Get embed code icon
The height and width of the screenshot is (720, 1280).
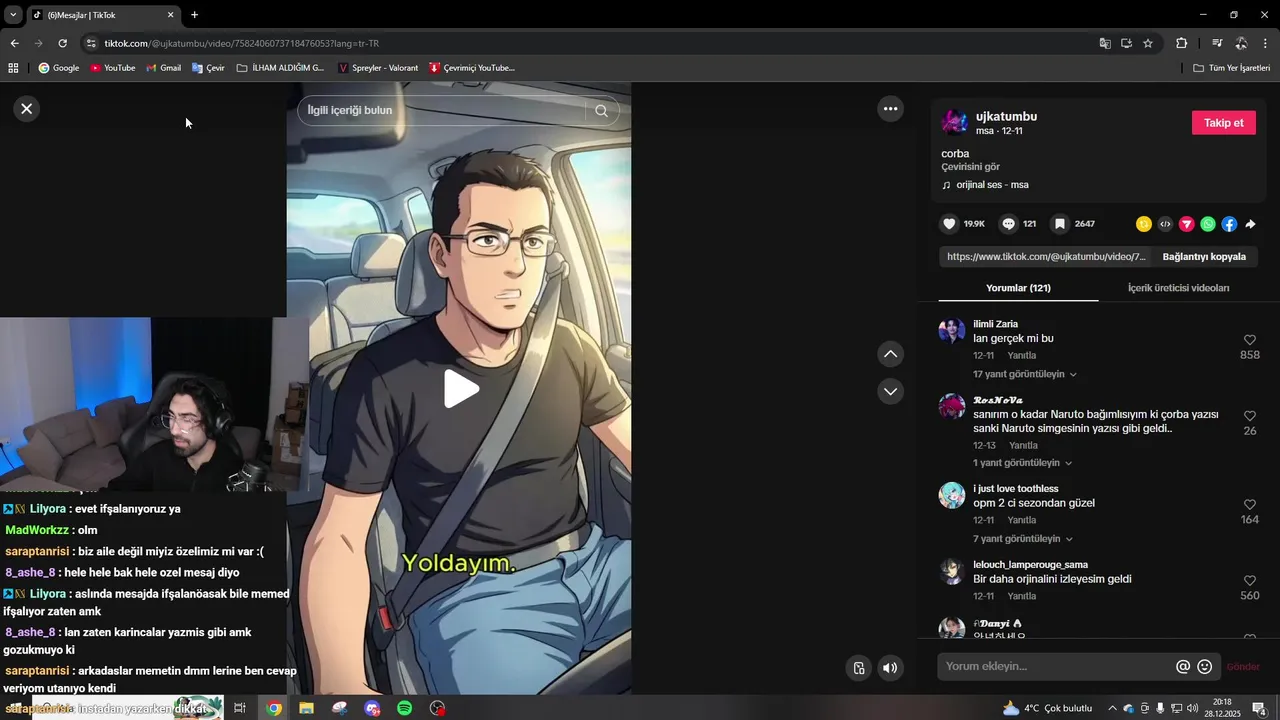1165,224
